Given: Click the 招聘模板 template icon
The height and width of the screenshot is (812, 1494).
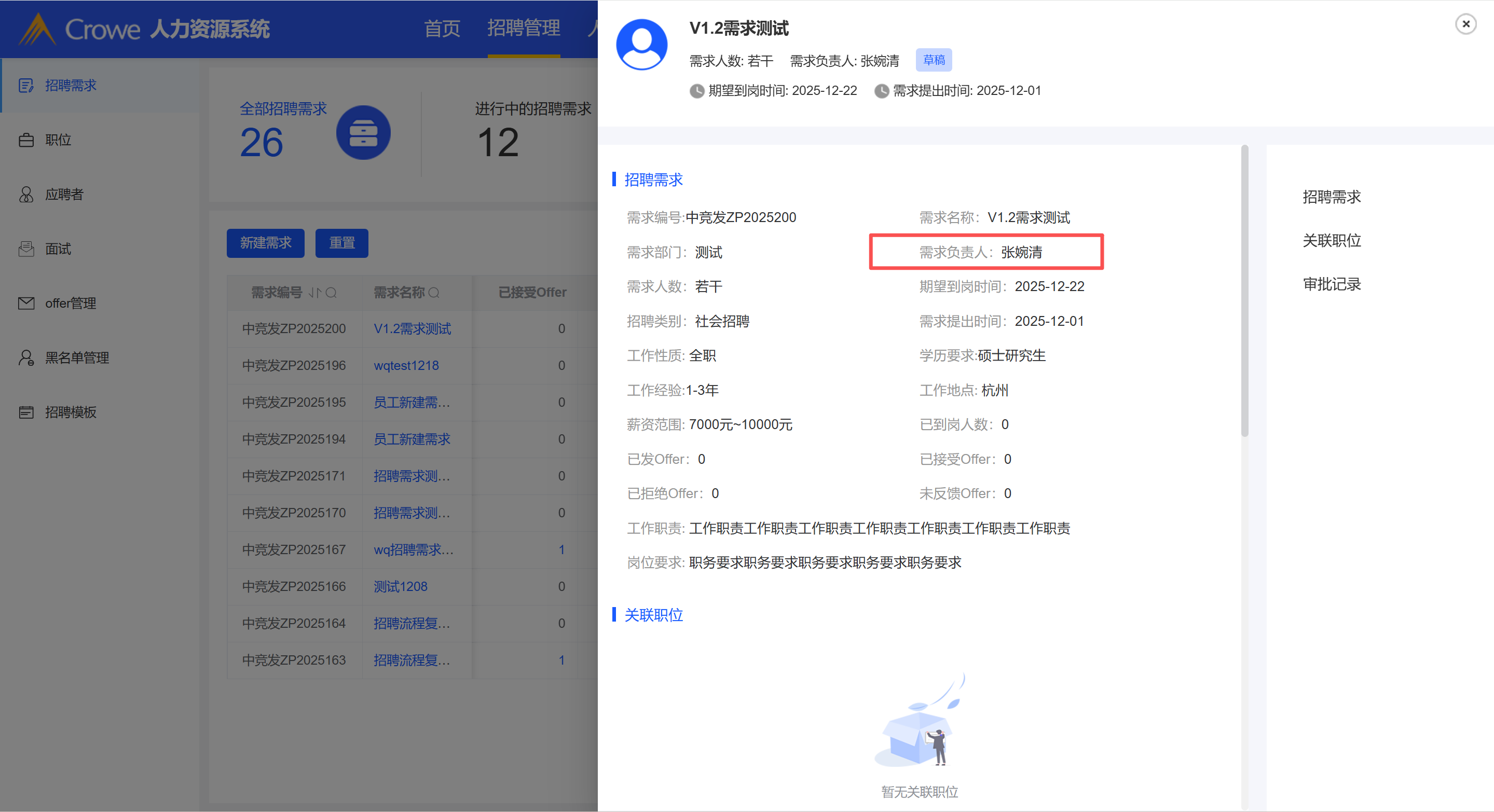Looking at the screenshot, I should [x=26, y=412].
